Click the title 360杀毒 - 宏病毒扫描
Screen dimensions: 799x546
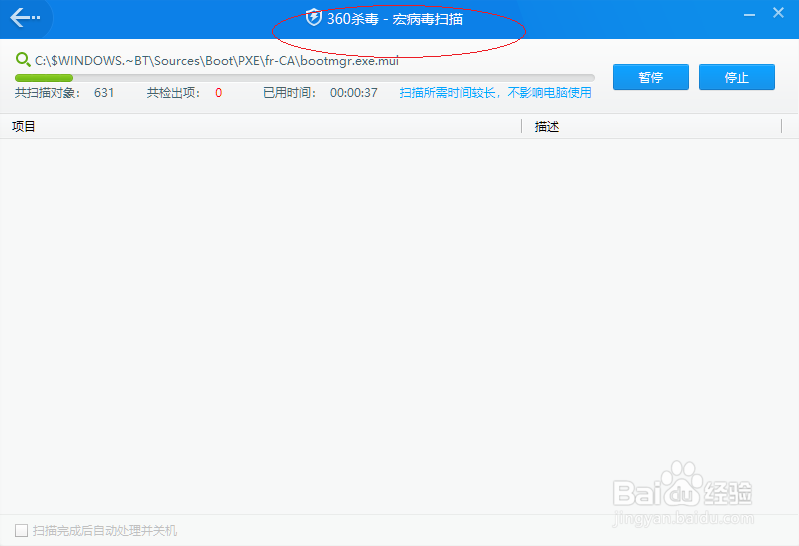click(395, 19)
